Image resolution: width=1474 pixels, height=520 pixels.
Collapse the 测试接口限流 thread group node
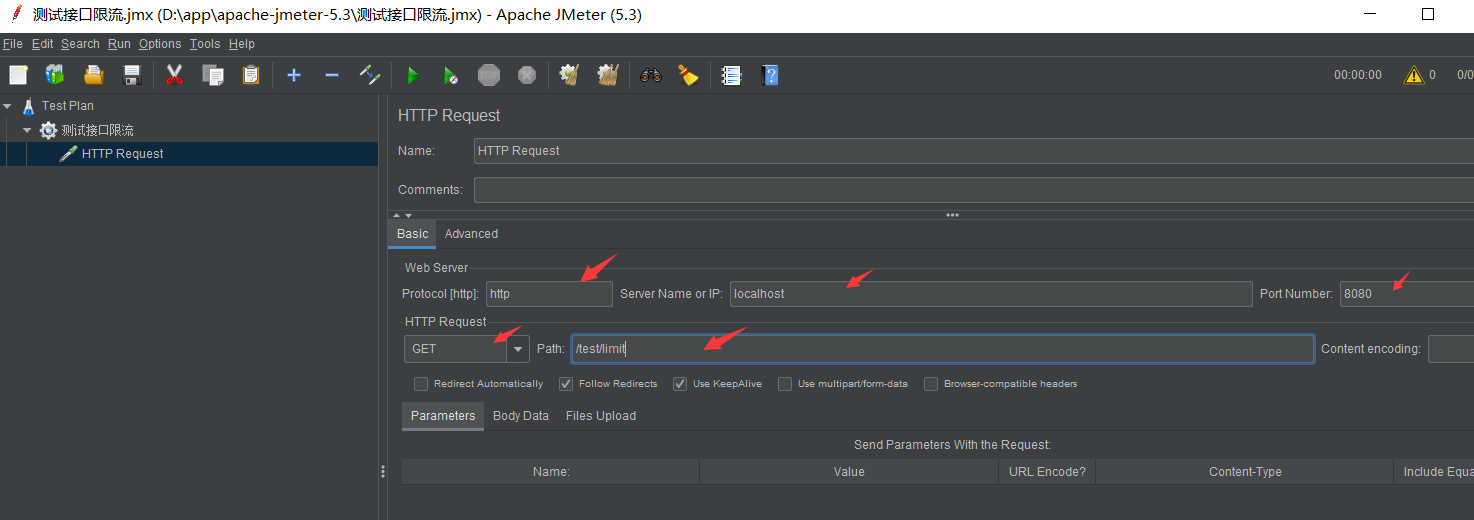point(27,130)
